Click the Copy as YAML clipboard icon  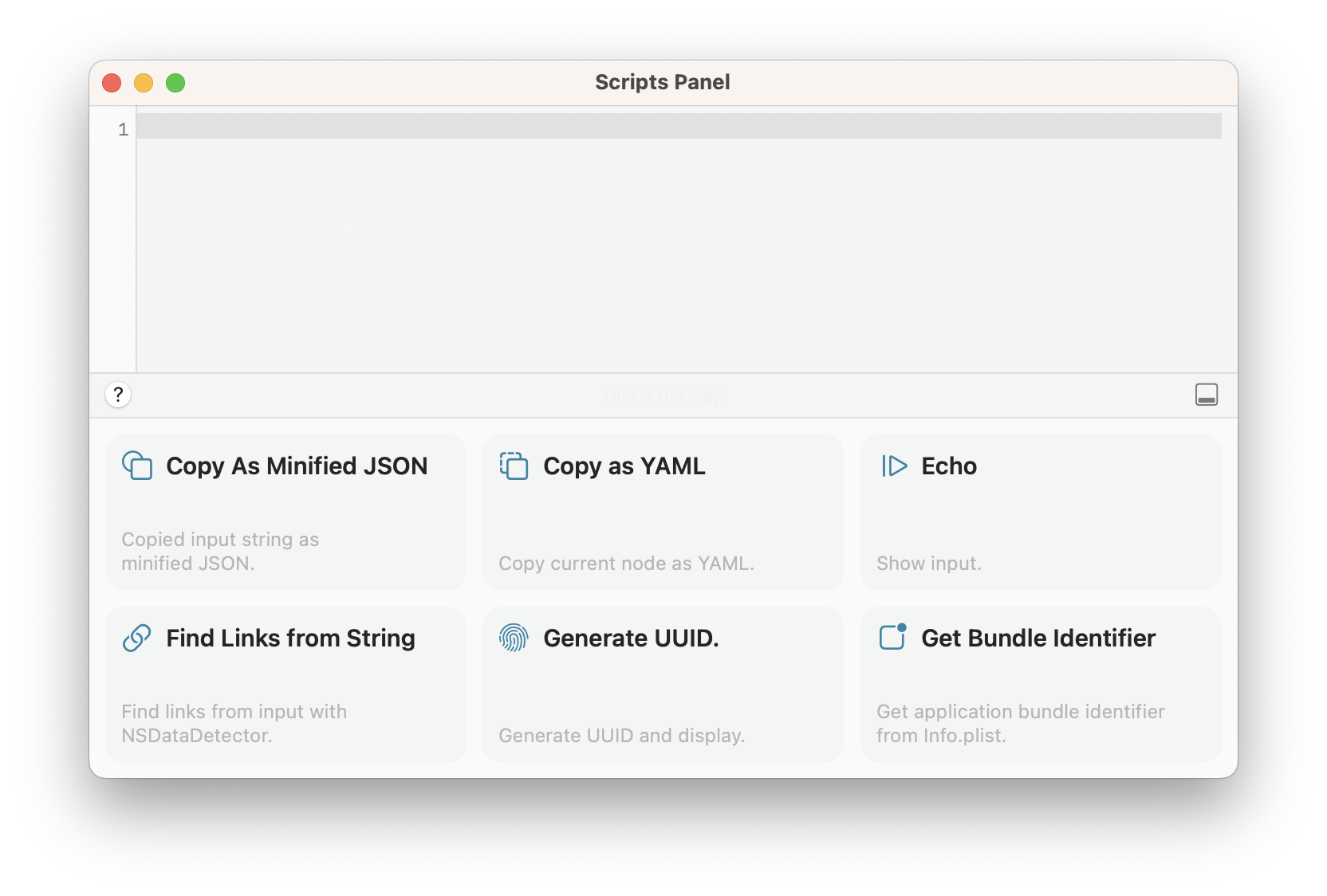pos(514,466)
